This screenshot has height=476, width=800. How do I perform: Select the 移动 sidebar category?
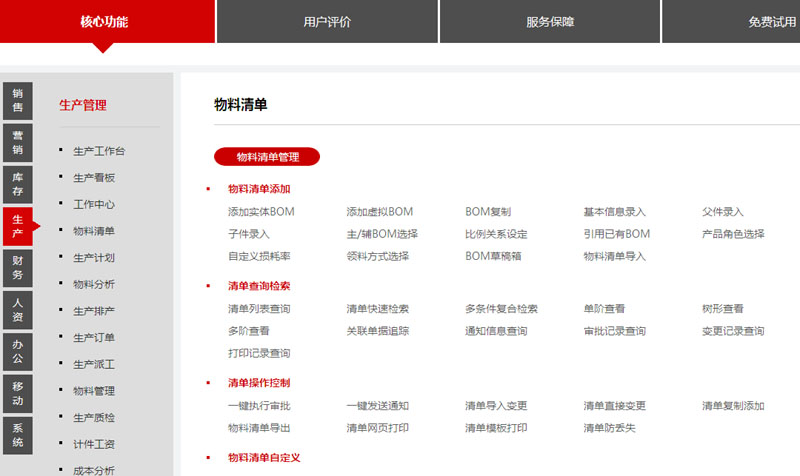(x=18, y=393)
